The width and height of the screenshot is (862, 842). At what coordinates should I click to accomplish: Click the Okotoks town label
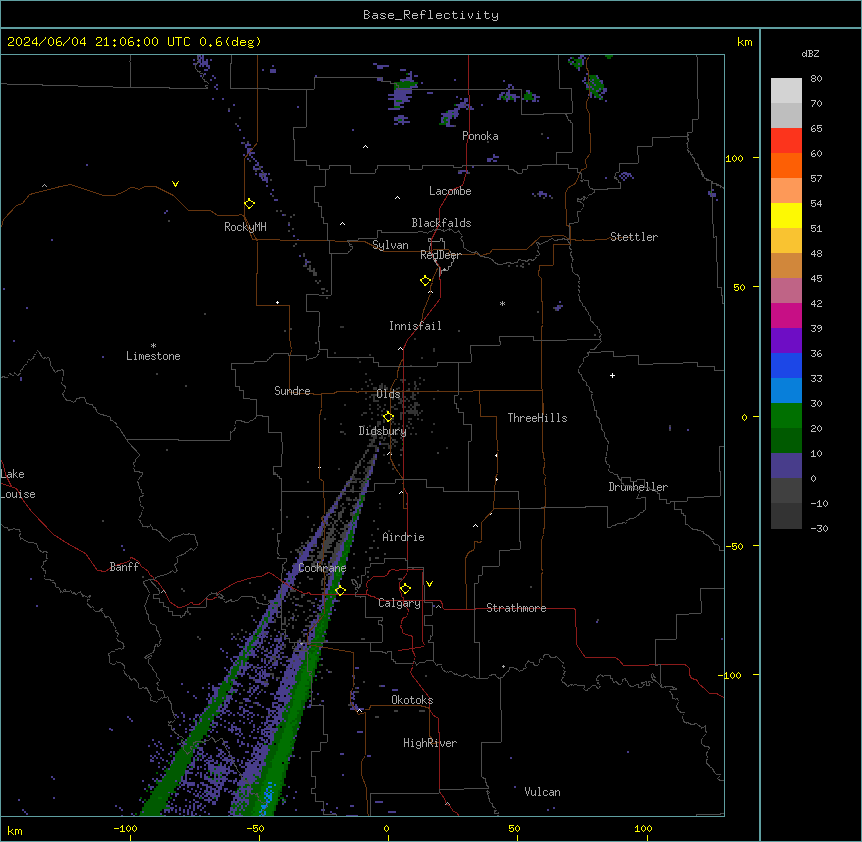point(412,700)
